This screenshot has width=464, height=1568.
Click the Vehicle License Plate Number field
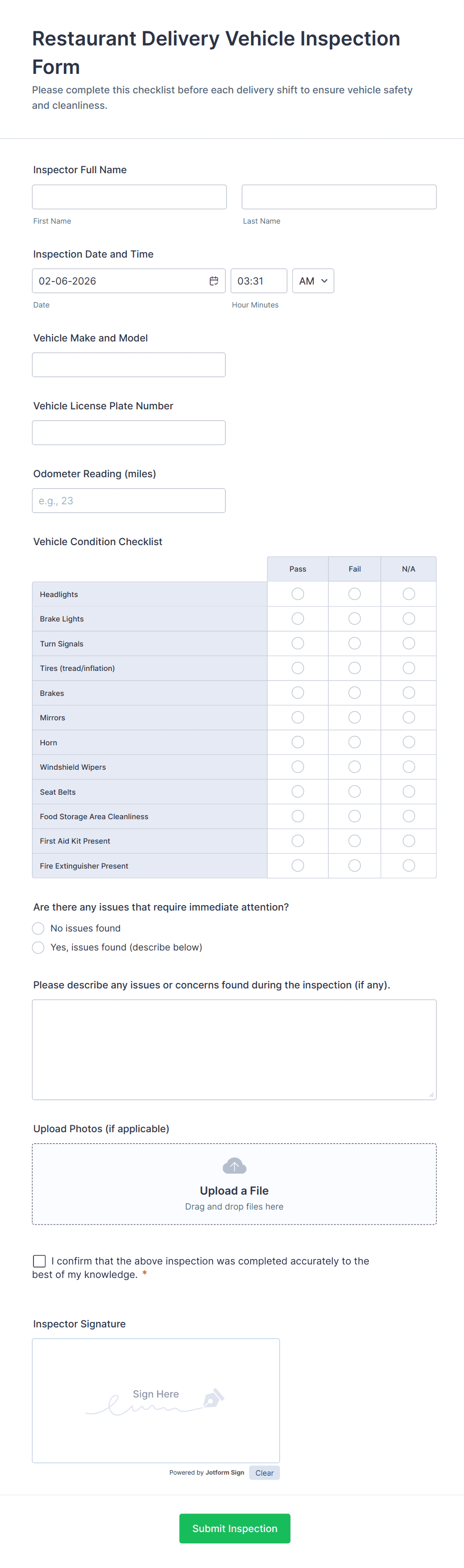pyautogui.click(x=129, y=433)
